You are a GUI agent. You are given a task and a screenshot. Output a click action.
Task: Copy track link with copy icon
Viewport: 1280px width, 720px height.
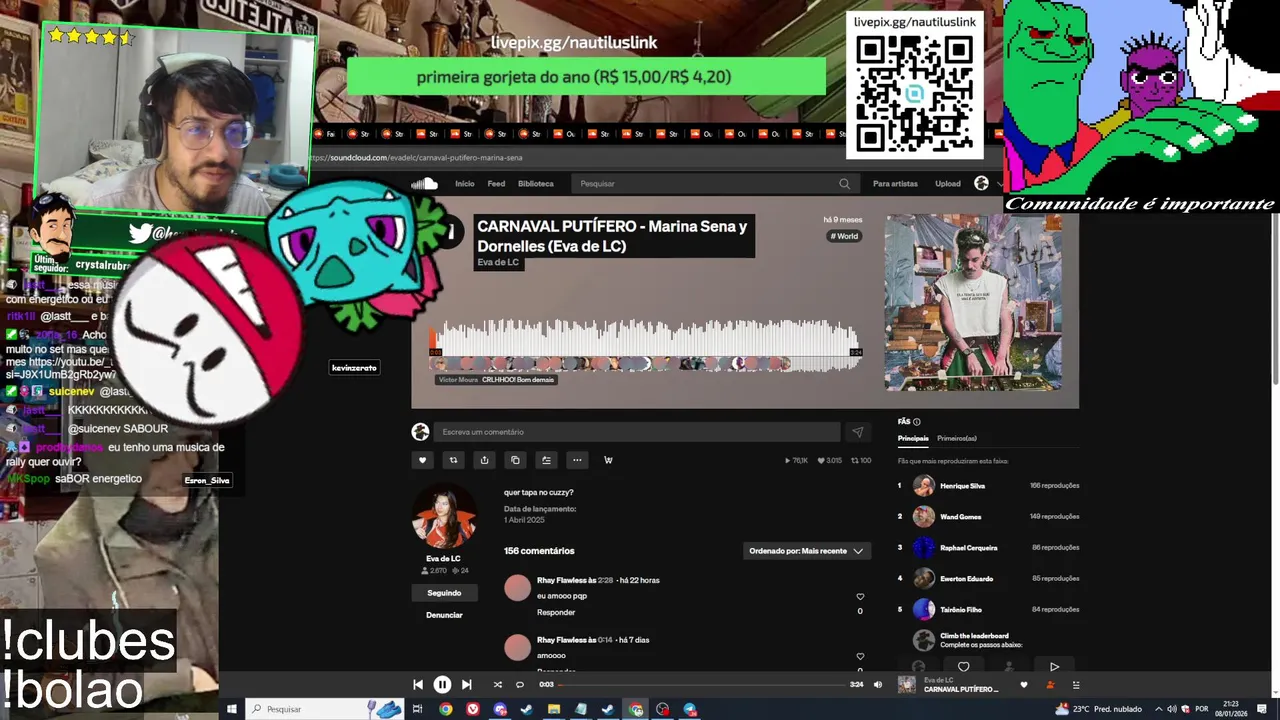[x=515, y=460]
